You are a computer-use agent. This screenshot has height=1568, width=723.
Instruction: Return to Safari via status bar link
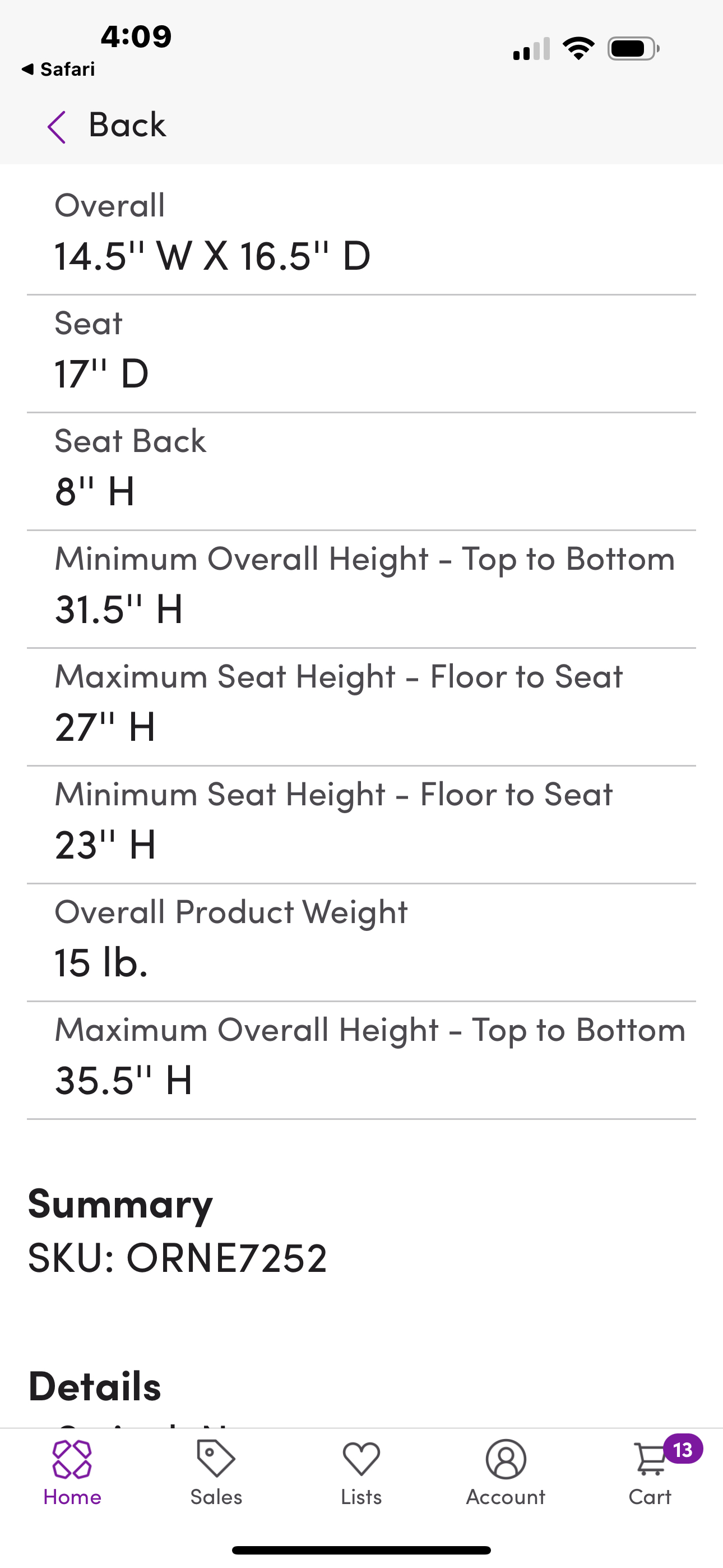[x=58, y=70]
